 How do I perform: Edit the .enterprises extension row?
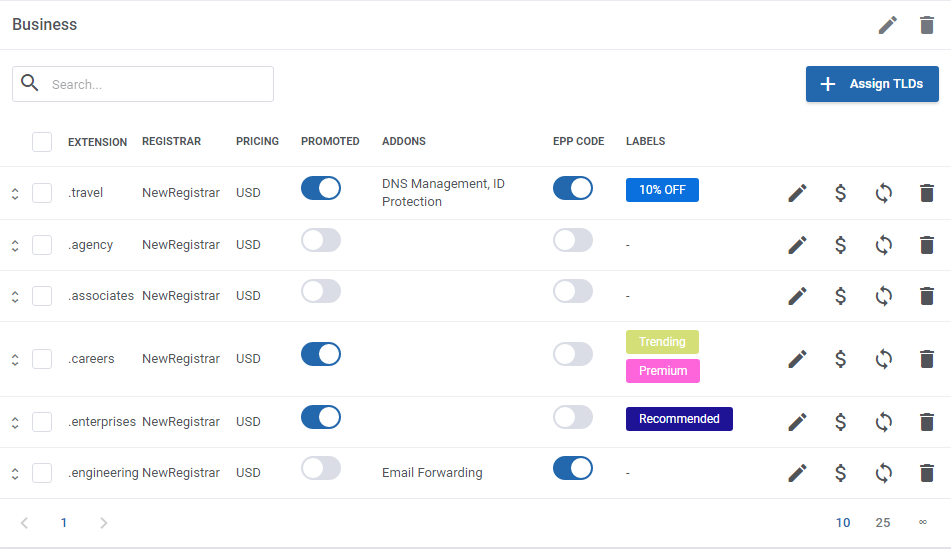click(x=798, y=422)
